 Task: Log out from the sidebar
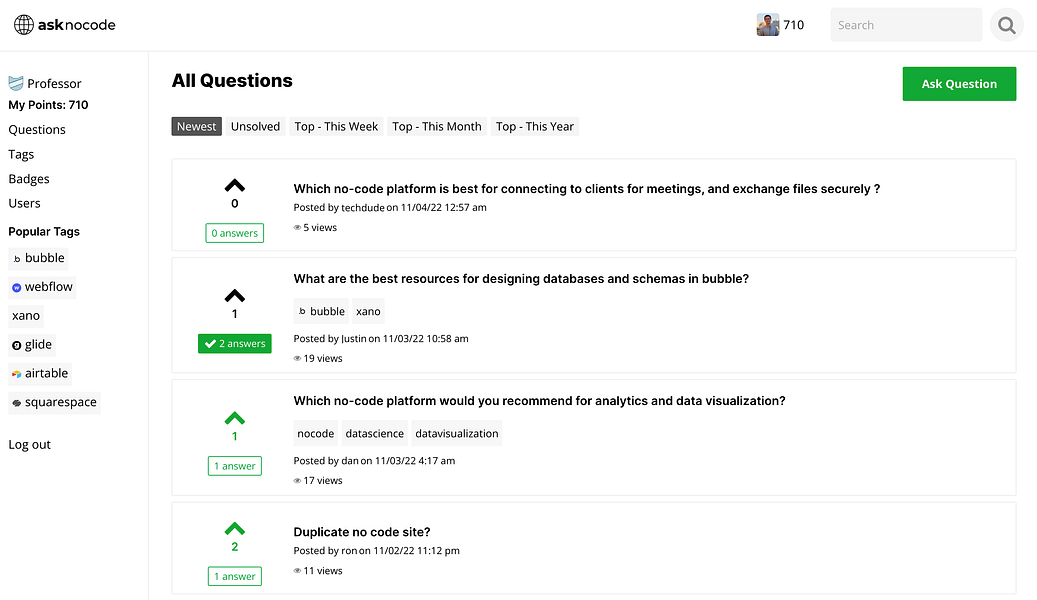[x=30, y=445]
